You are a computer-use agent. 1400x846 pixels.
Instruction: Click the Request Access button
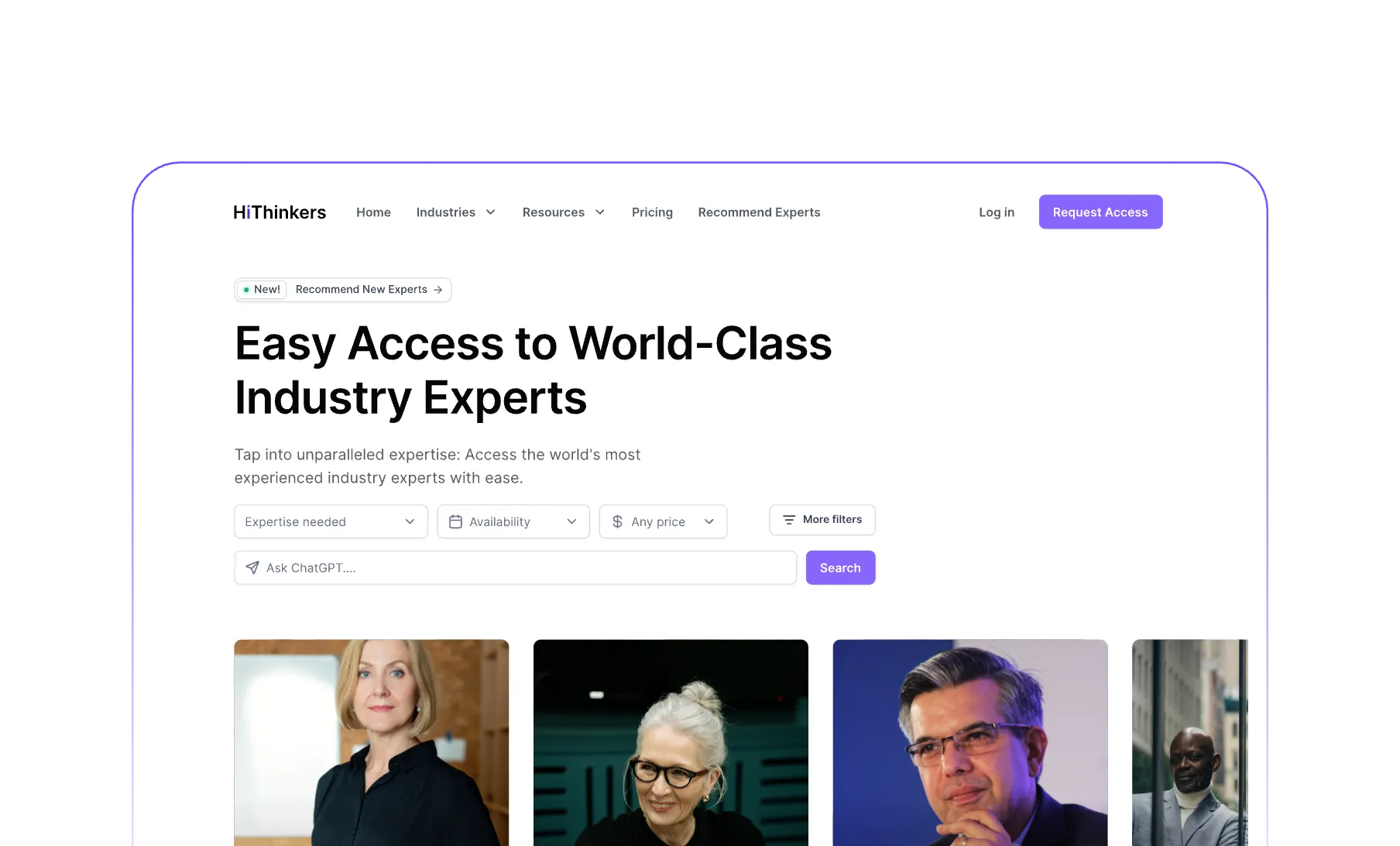[x=1100, y=212]
